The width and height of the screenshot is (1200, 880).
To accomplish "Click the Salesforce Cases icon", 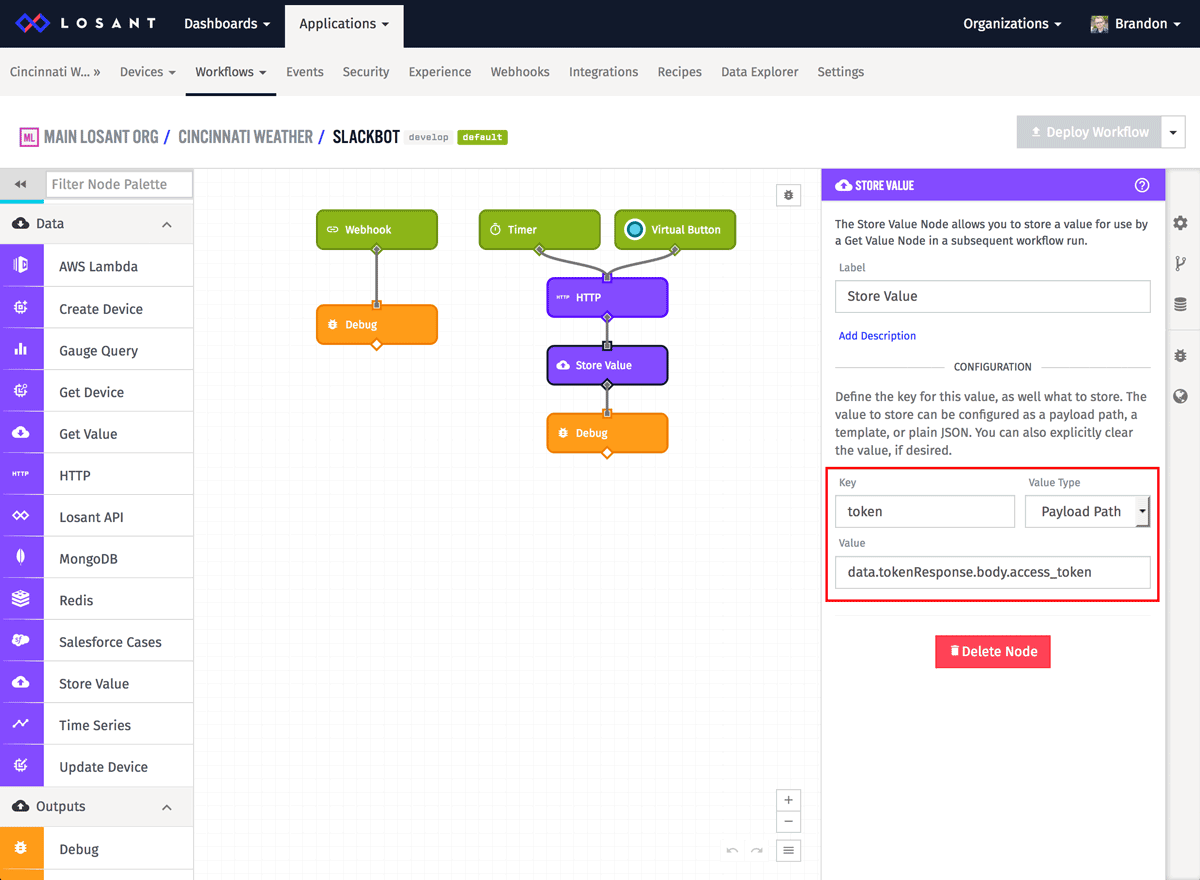I will [21, 642].
